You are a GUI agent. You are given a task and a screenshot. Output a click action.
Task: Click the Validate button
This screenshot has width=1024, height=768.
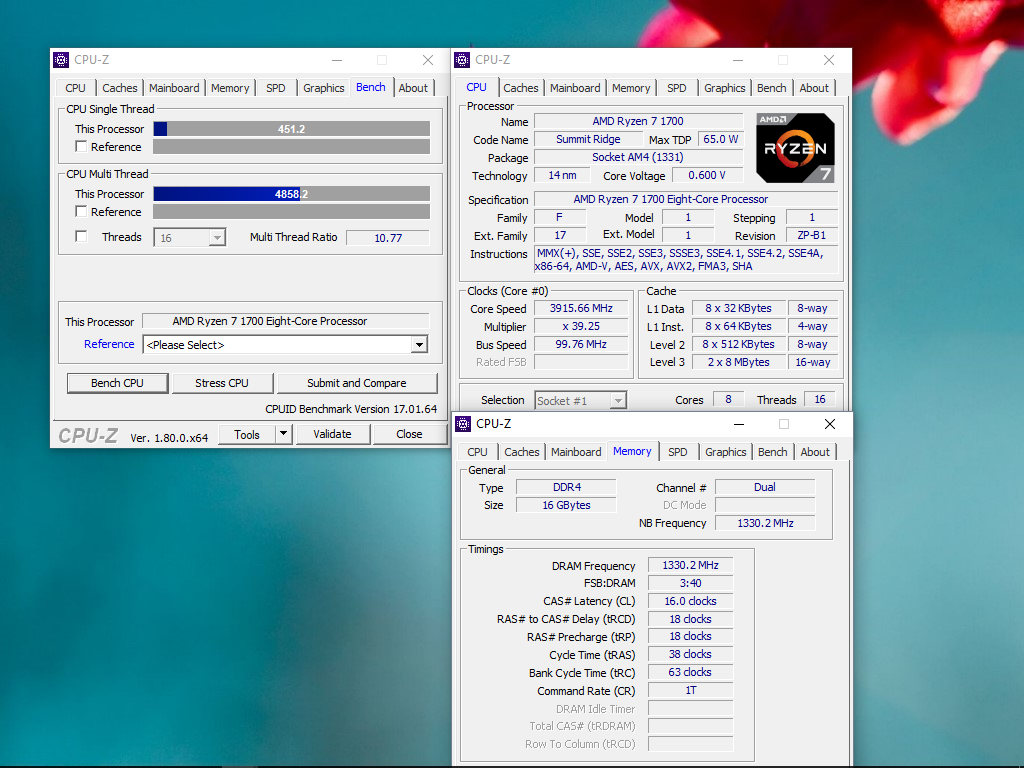tap(332, 434)
